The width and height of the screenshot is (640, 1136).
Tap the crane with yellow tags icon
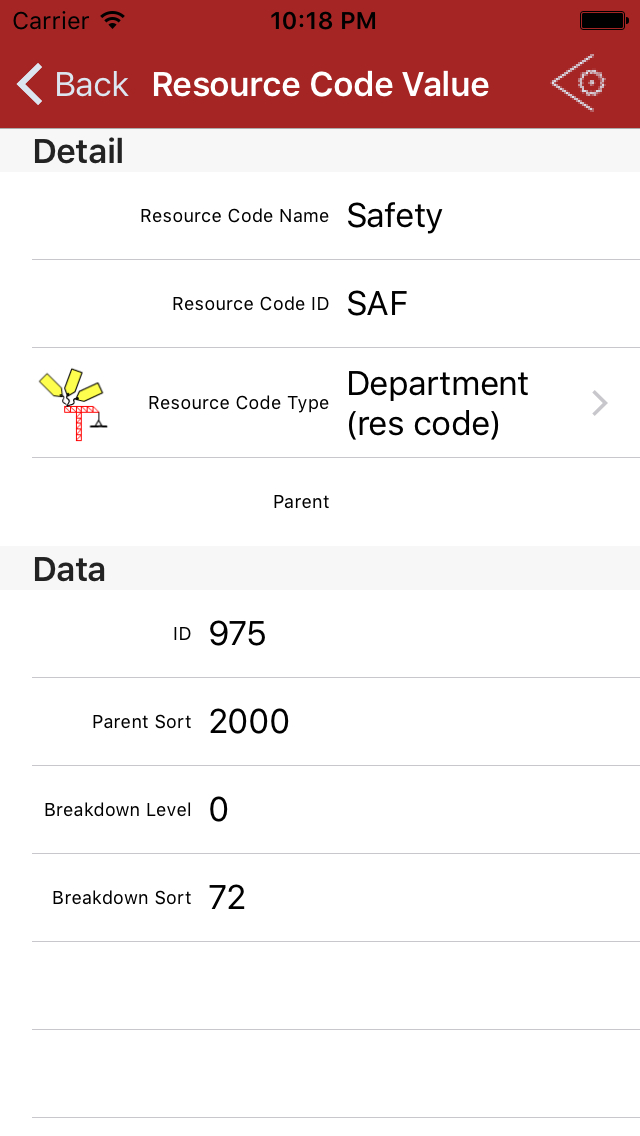[72, 404]
